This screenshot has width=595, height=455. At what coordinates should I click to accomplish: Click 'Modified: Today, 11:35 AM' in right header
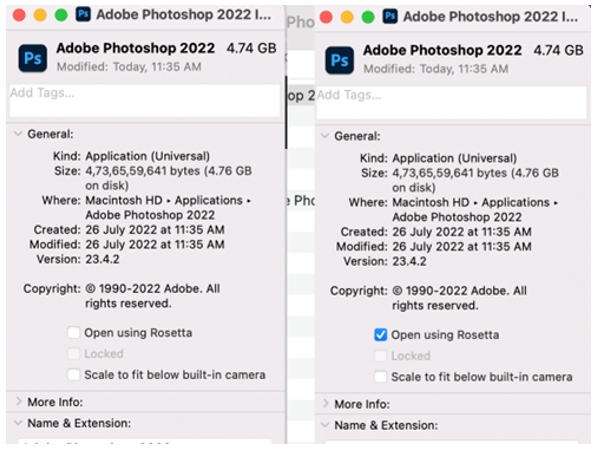[436, 69]
